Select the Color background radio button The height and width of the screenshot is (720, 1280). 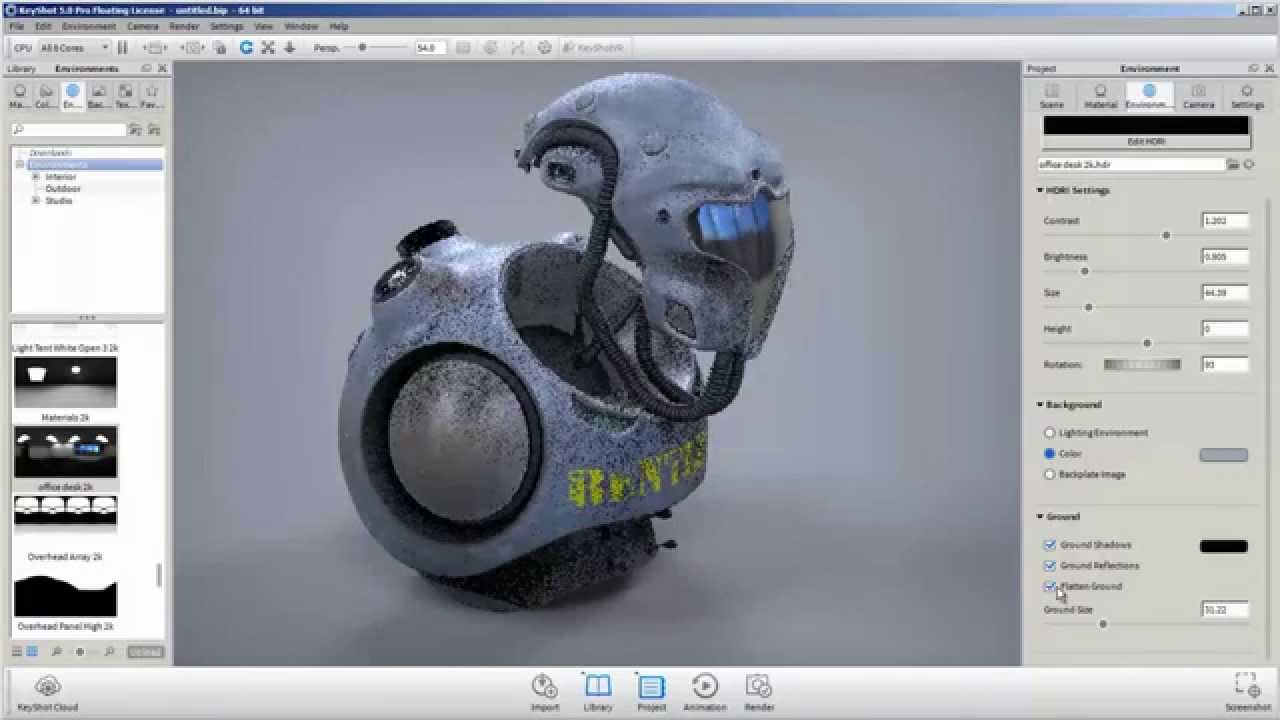[1050, 454]
